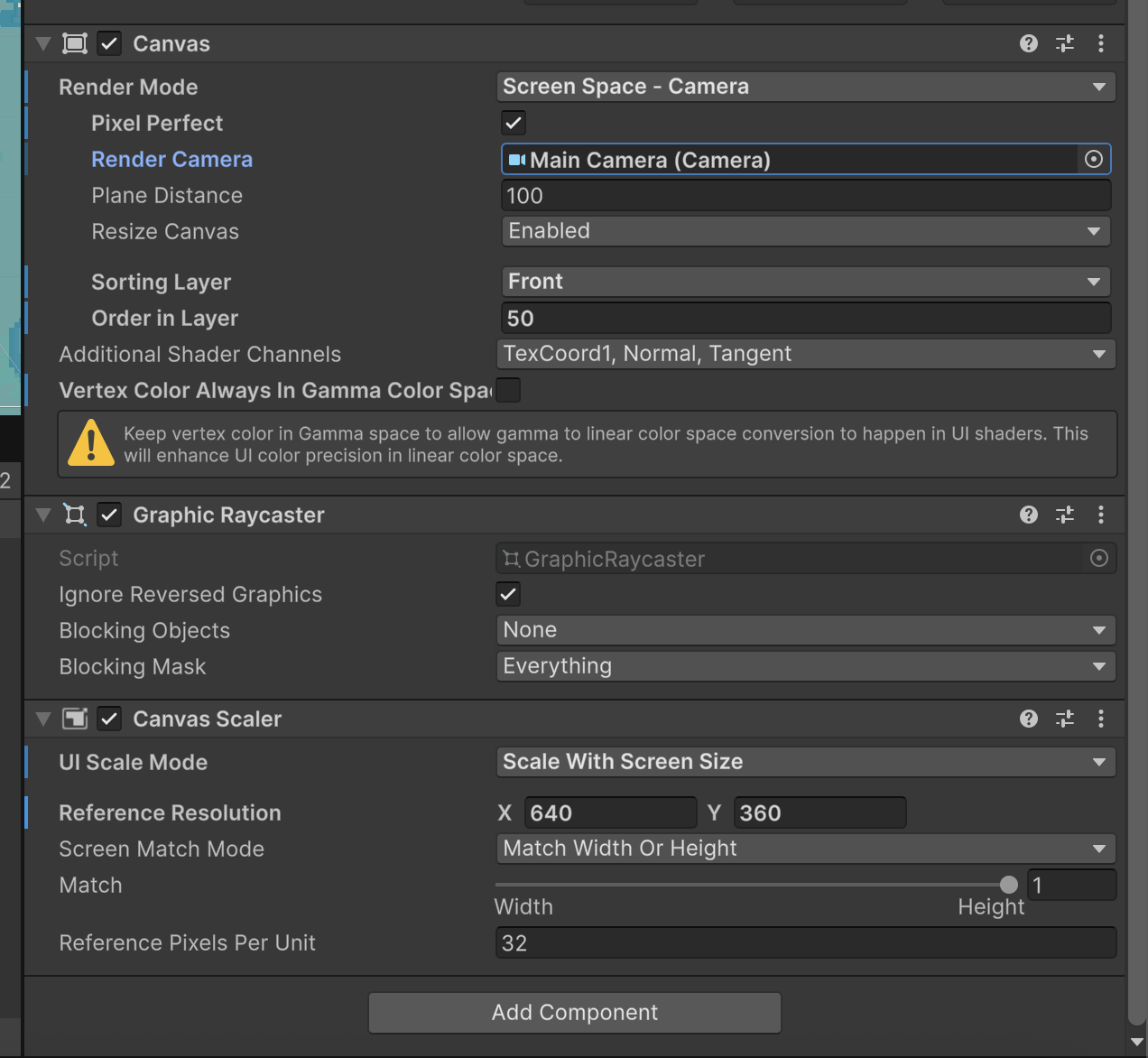Collapse the Canvas Scaler foldout arrow
1148x1058 pixels.
pos(42,719)
